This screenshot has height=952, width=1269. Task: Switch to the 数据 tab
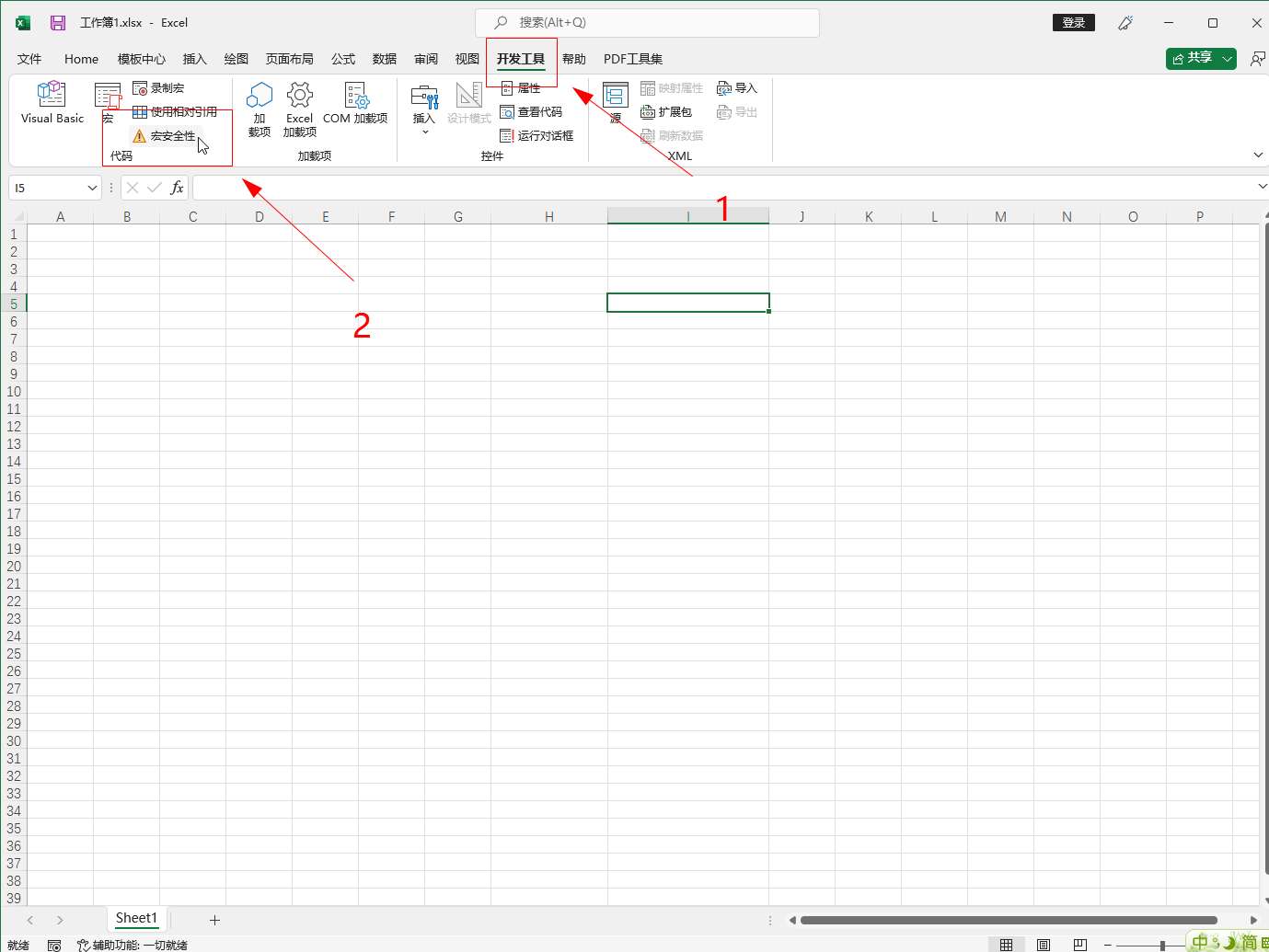385,59
